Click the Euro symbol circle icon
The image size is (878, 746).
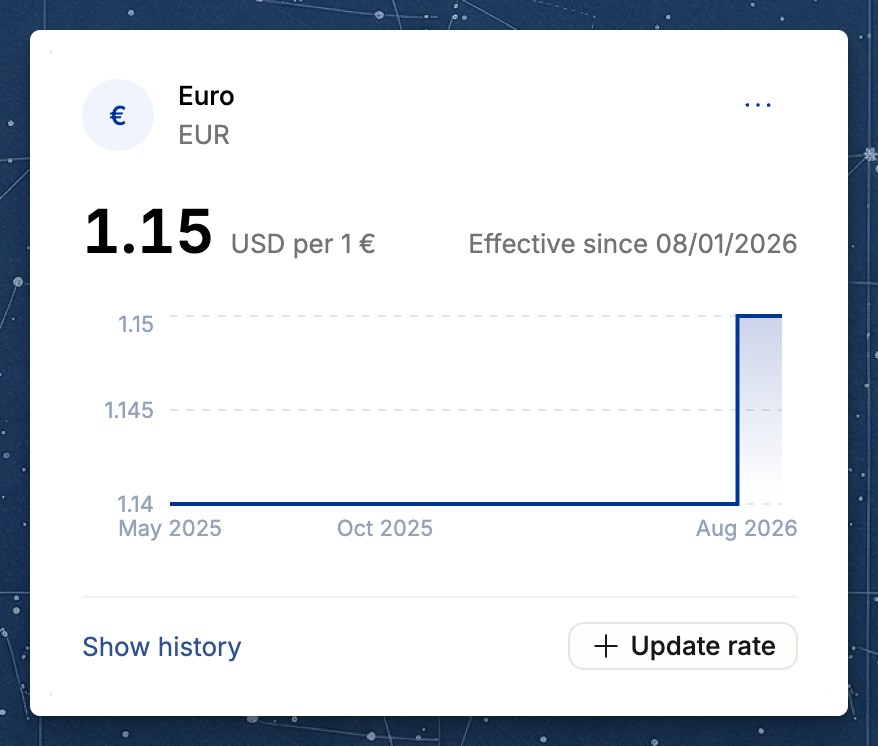coord(118,115)
